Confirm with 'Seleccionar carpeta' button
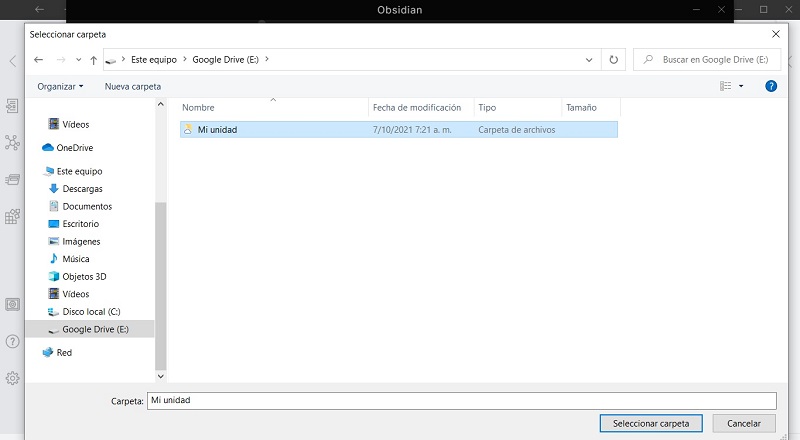Image resolution: width=800 pixels, height=440 pixels. point(651,423)
